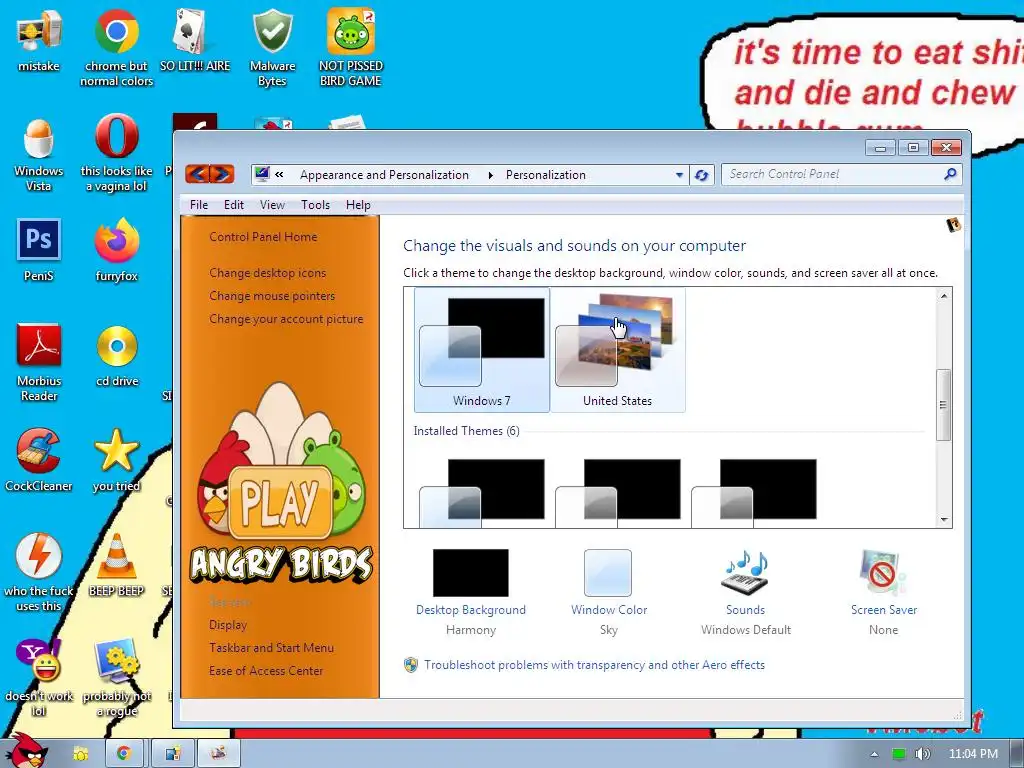Open the View menu
The height and width of the screenshot is (768, 1024).
pos(272,205)
